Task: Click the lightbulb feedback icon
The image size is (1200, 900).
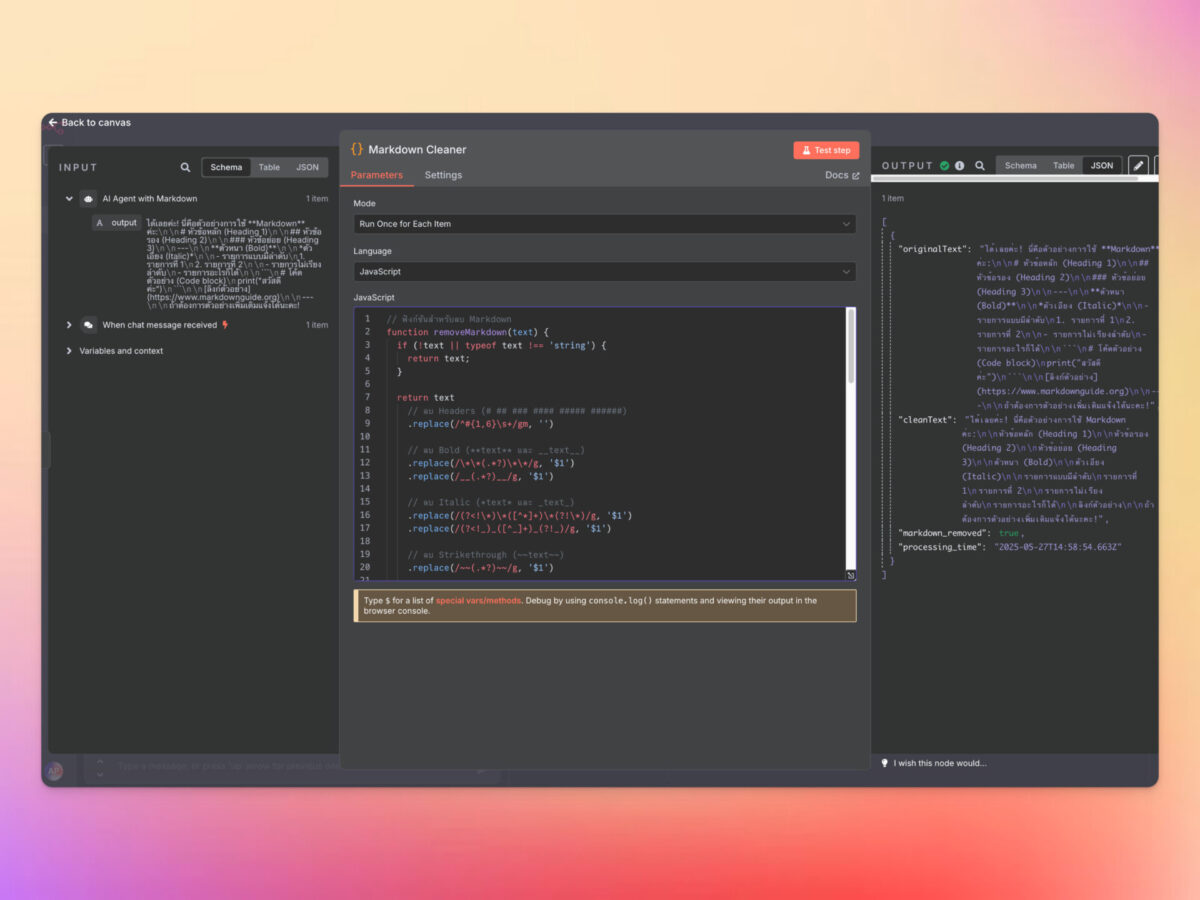Action: (884, 763)
